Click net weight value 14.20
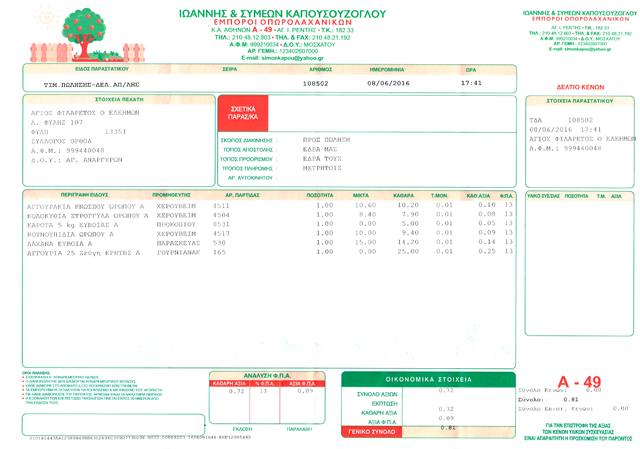 pos(408,242)
